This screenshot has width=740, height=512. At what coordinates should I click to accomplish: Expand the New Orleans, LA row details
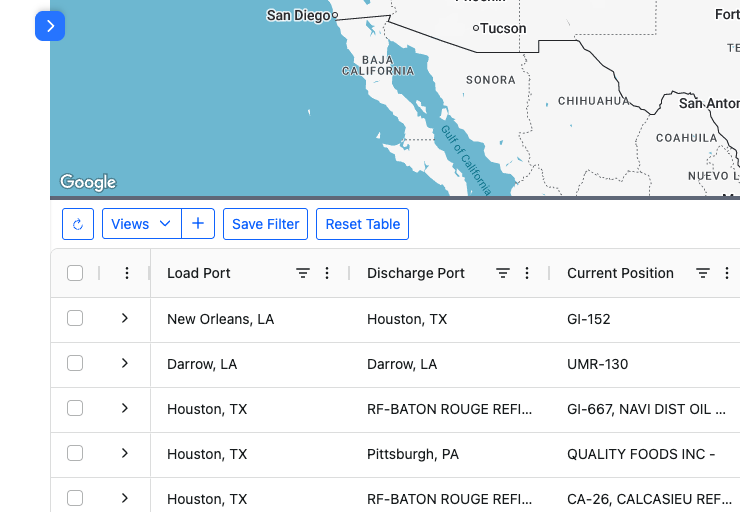tap(125, 318)
